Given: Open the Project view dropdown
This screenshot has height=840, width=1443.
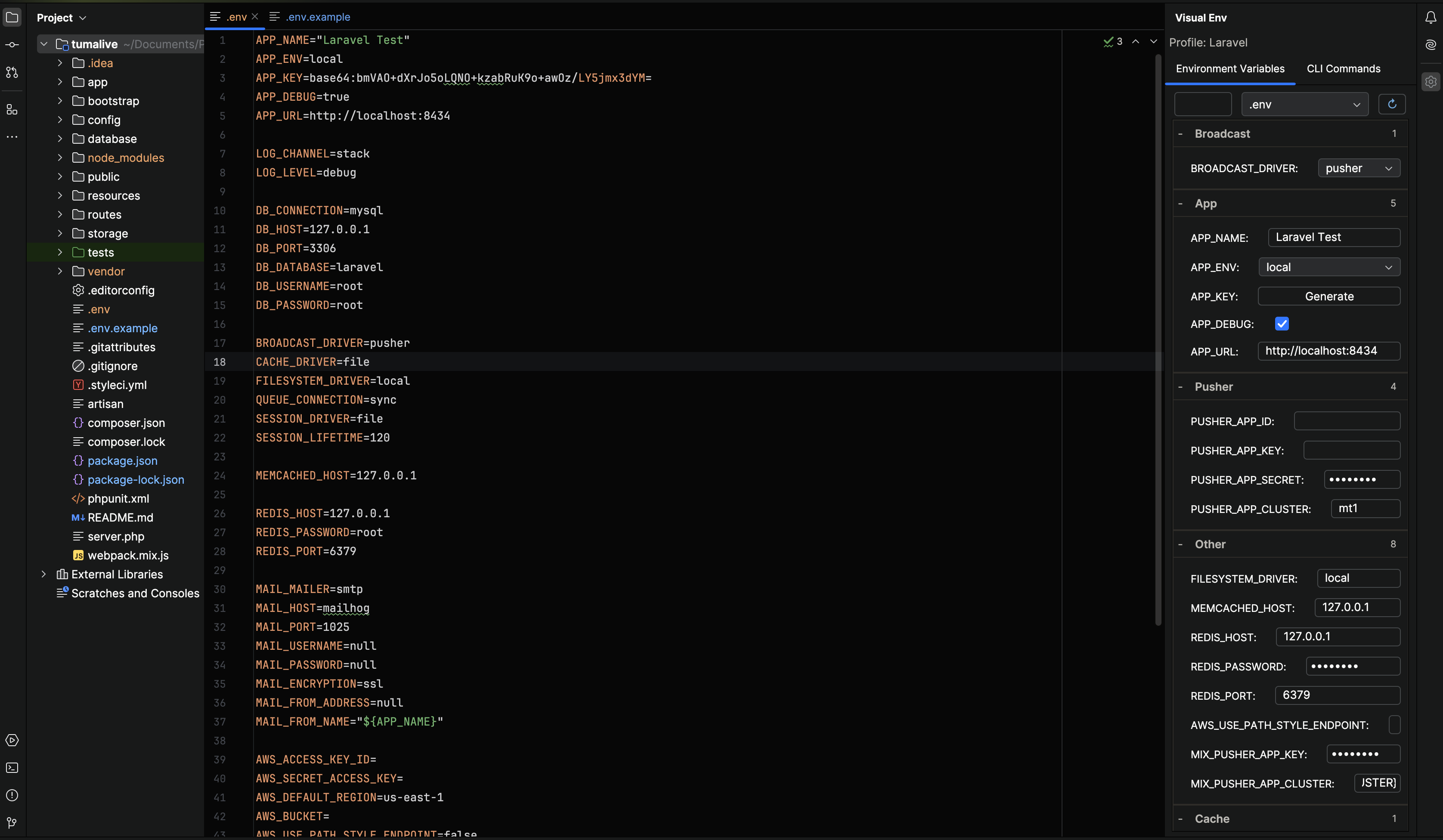Looking at the screenshot, I should (61, 18).
